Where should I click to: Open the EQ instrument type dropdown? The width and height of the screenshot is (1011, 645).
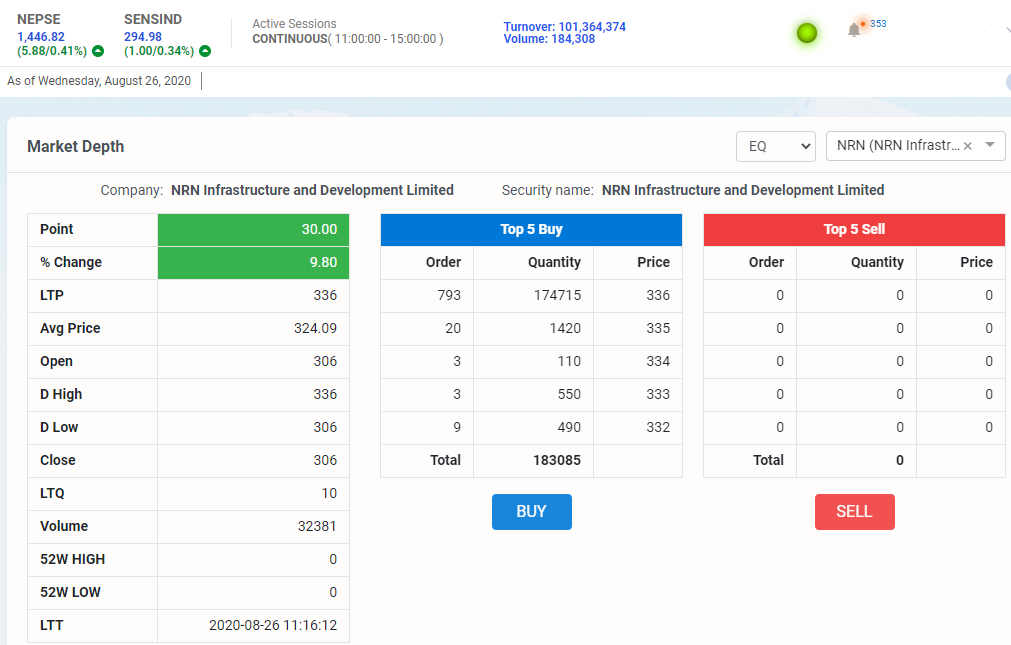(x=776, y=146)
